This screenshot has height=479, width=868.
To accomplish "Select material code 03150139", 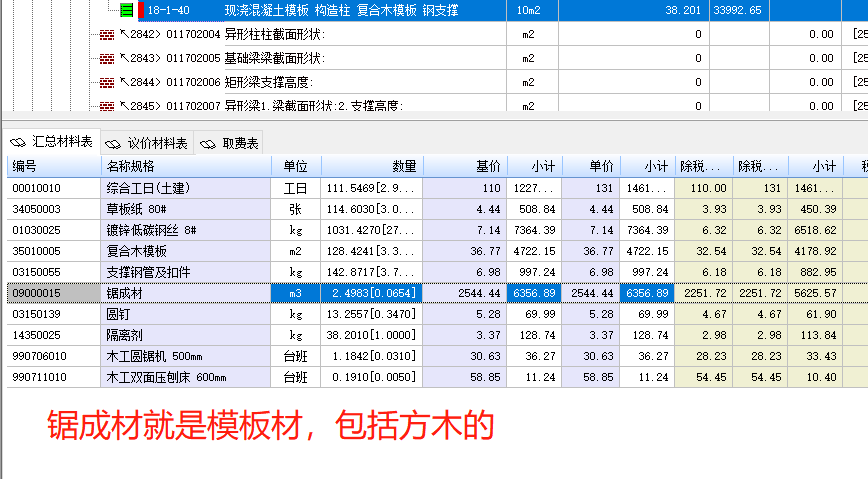I will [x=54, y=315].
